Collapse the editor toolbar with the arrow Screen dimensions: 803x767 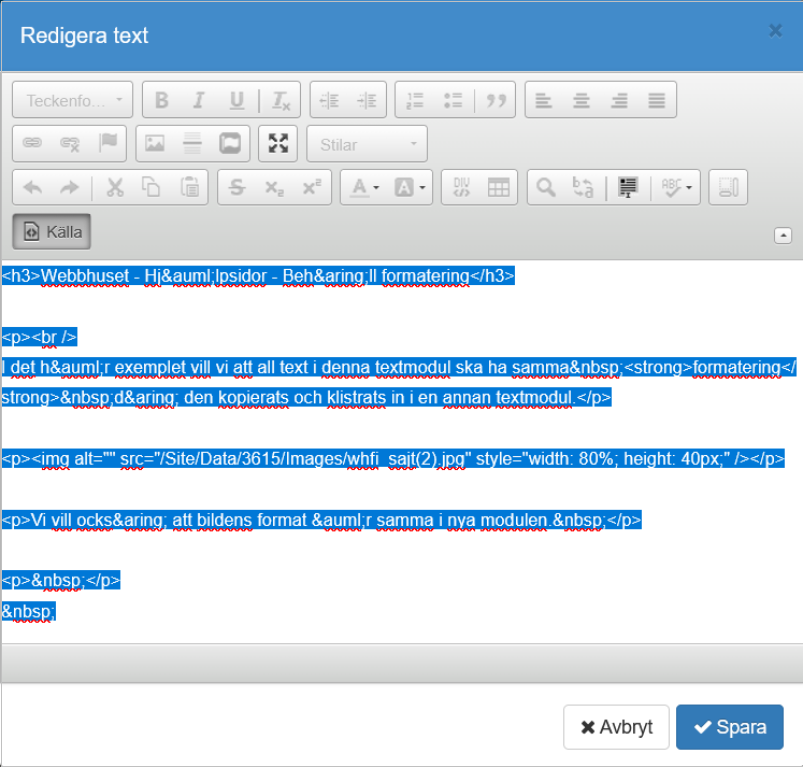[783, 235]
